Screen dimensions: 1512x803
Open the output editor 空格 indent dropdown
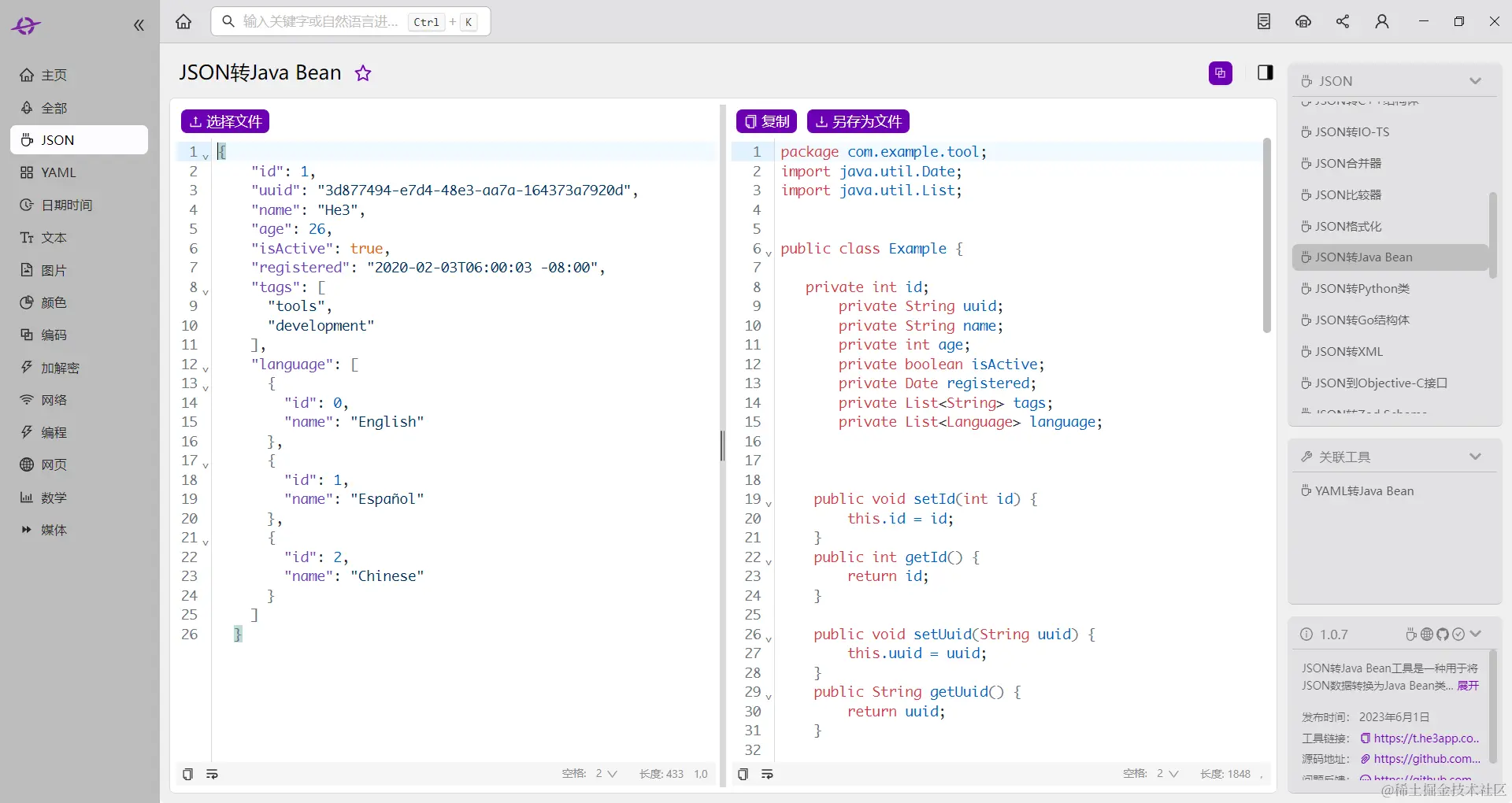1167,774
